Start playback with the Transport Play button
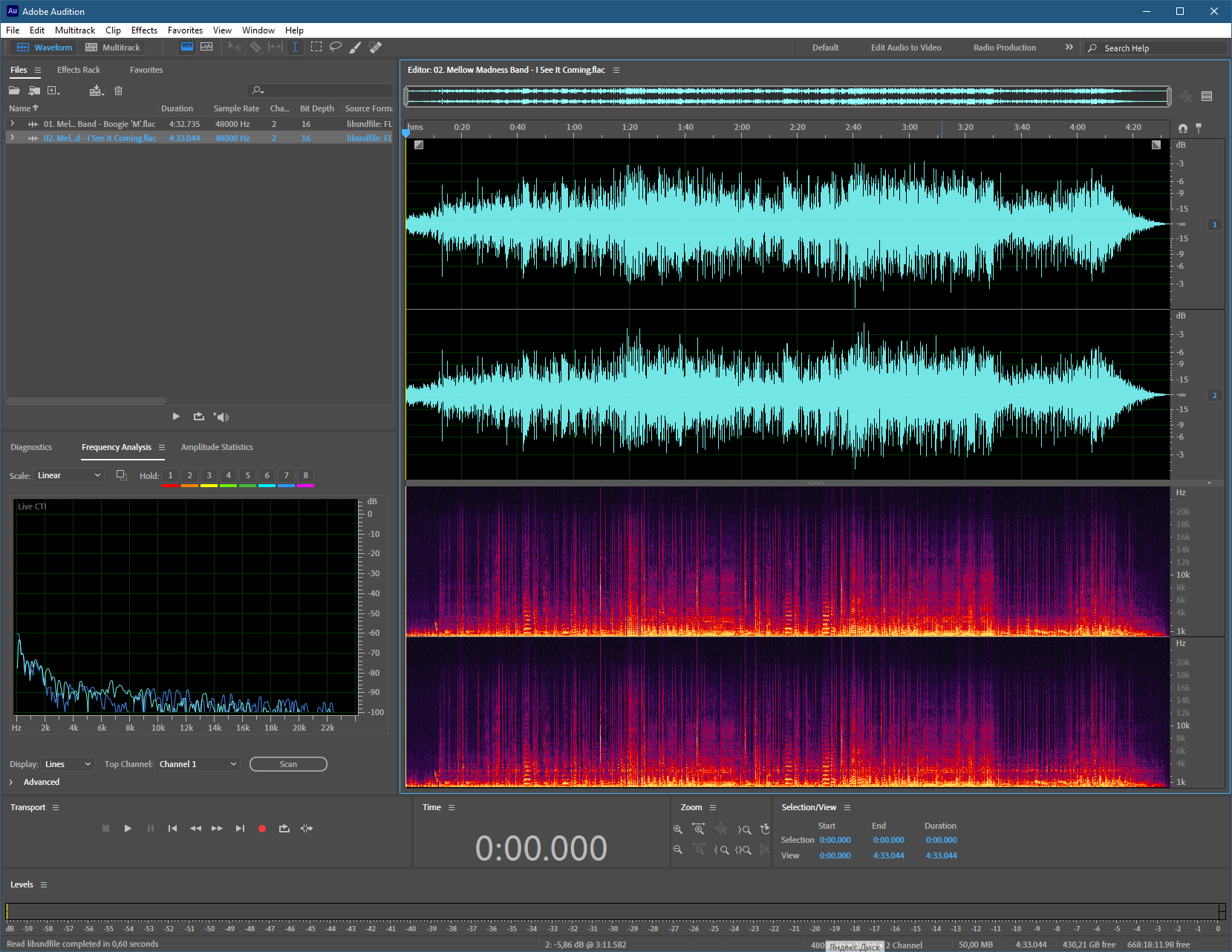Viewport: 1232px width, 952px height. [128, 828]
